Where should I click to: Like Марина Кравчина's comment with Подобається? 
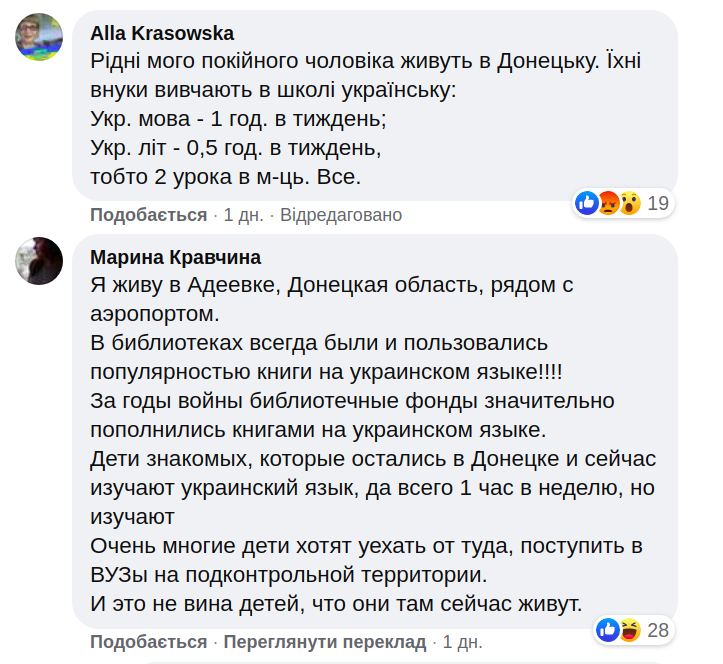click(x=148, y=641)
